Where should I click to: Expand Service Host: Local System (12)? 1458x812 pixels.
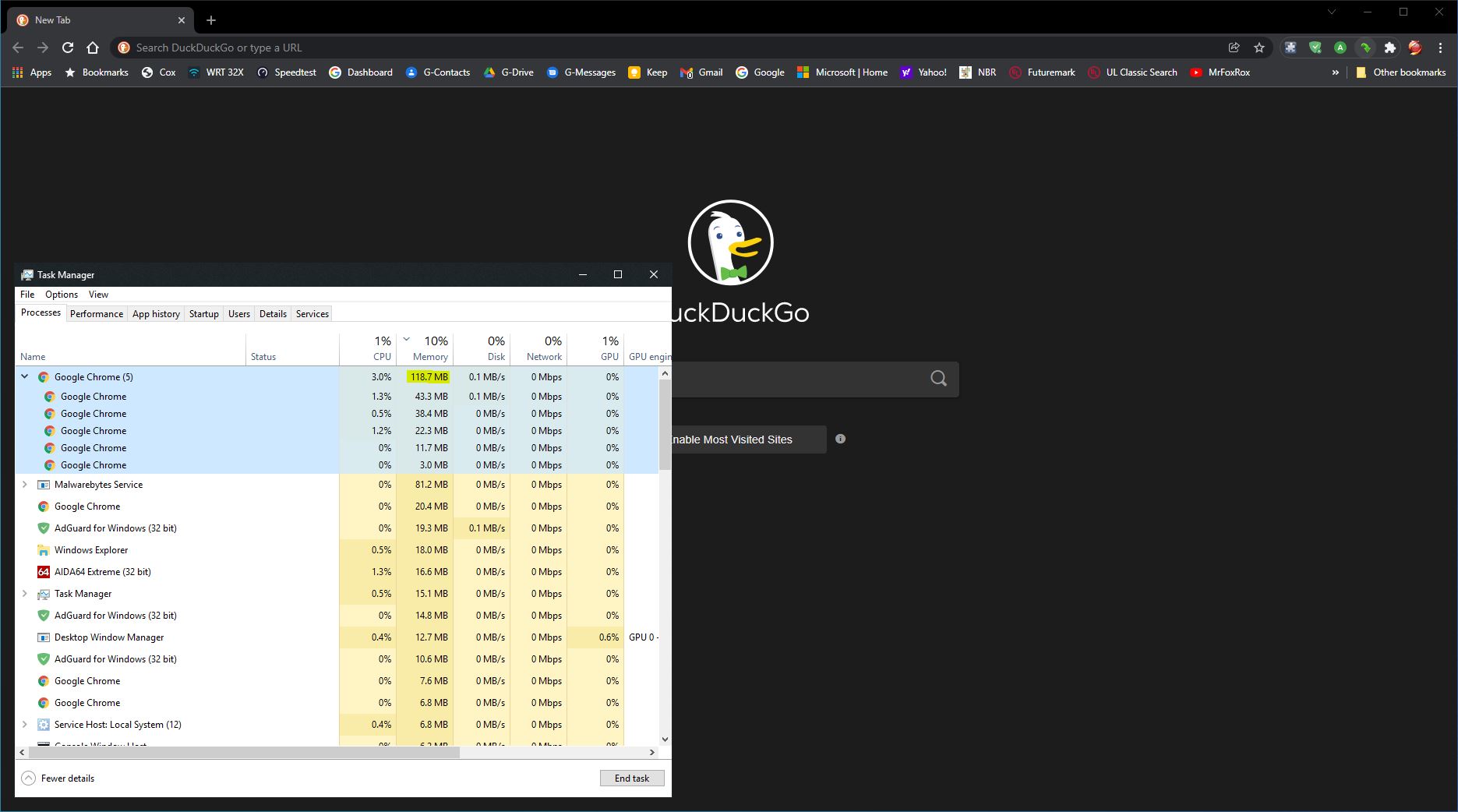[x=24, y=724]
